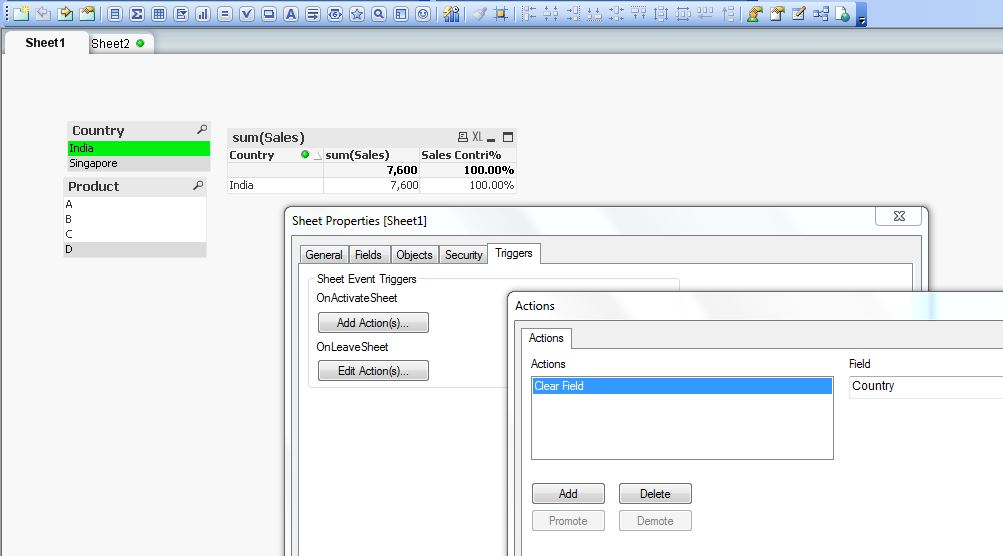Click OnActivateSheet Add Action(s) button
The width and height of the screenshot is (1003, 556).
pyautogui.click(x=373, y=322)
